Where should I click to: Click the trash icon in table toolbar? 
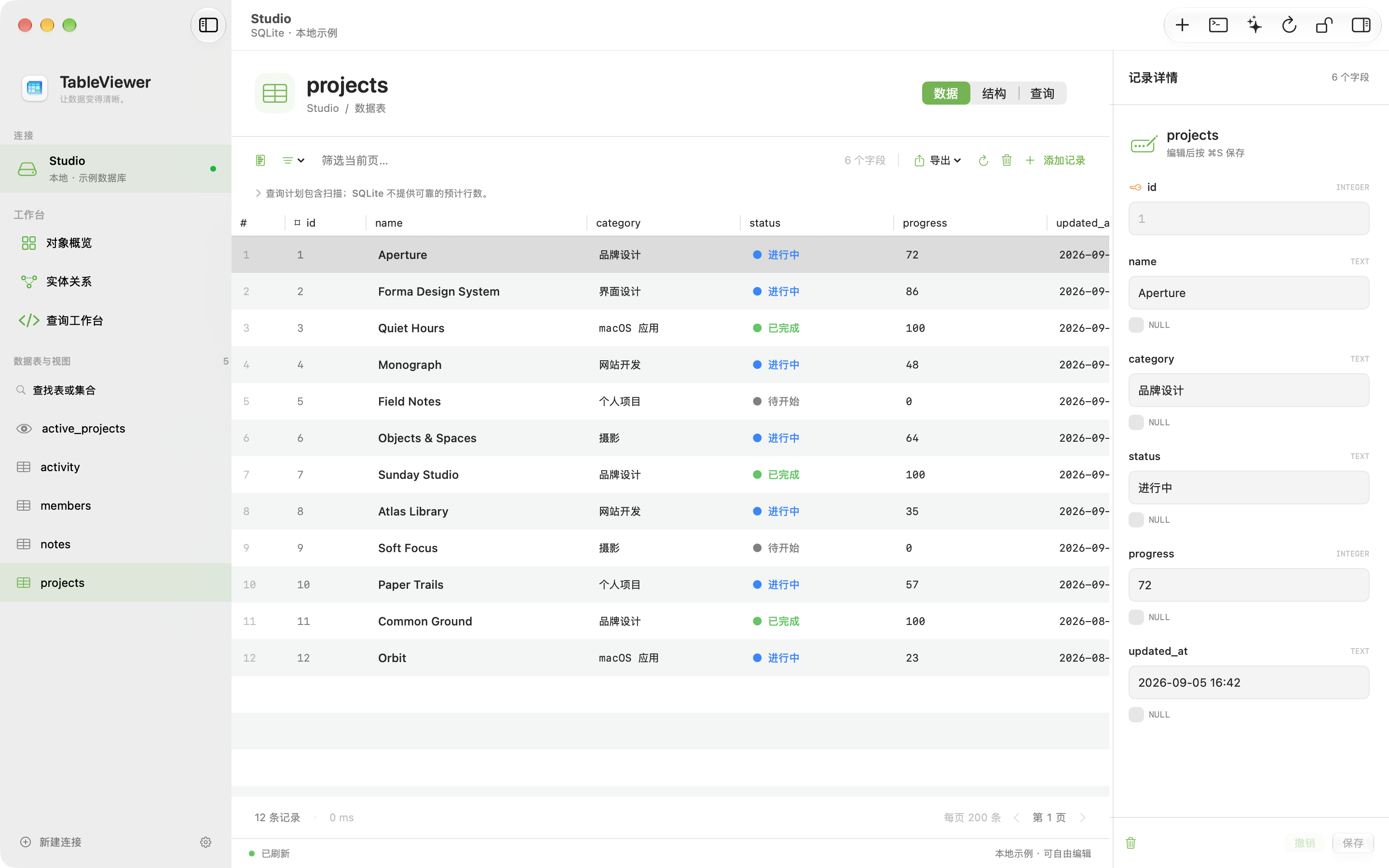[x=1006, y=160]
